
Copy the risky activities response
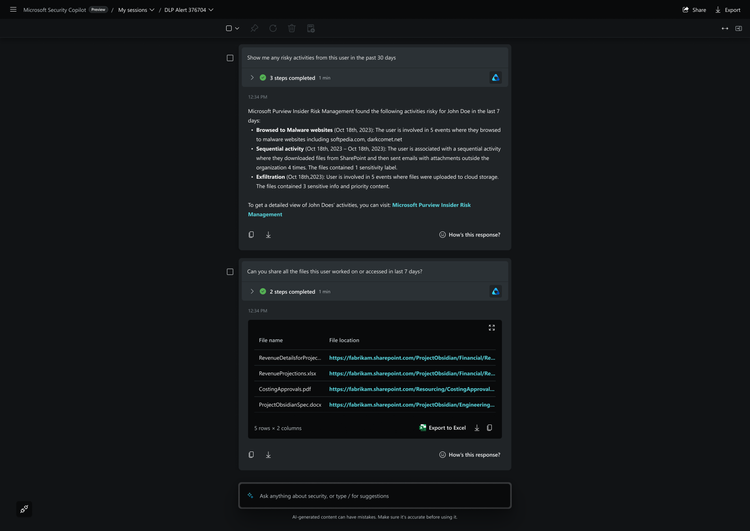tap(251, 235)
